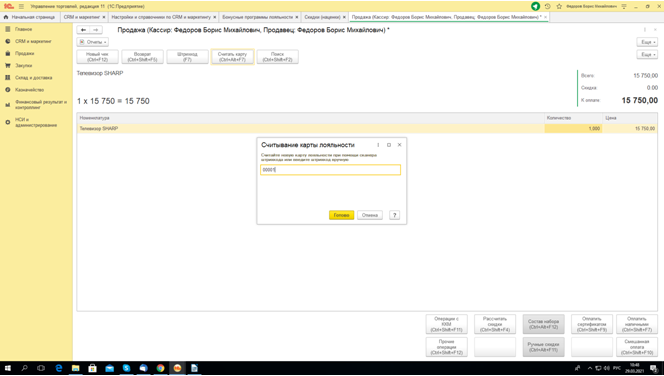Open the lower Ещё dropdown menu
Screen dimensions: 664x376
[647, 54]
